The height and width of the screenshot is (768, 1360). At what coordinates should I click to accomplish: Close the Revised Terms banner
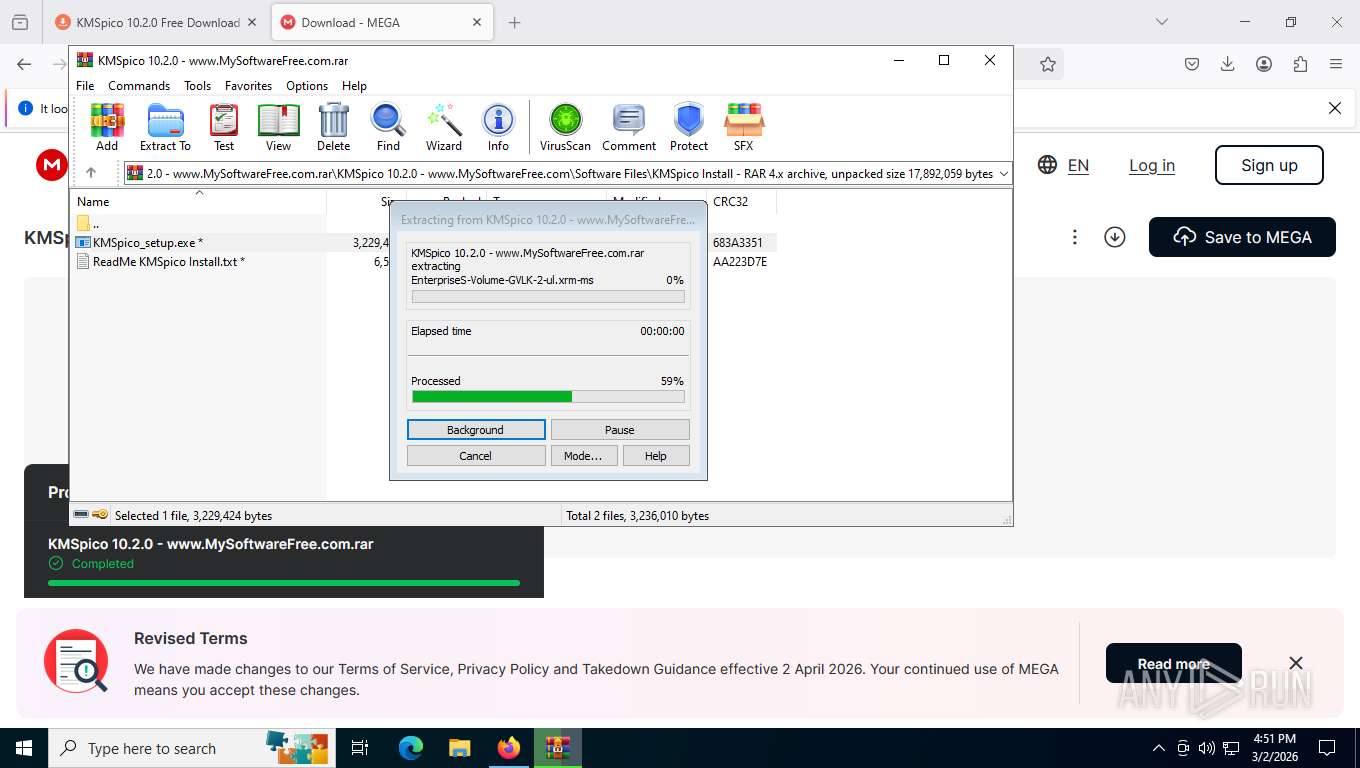pyautogui.click(x=1296, y=663)
